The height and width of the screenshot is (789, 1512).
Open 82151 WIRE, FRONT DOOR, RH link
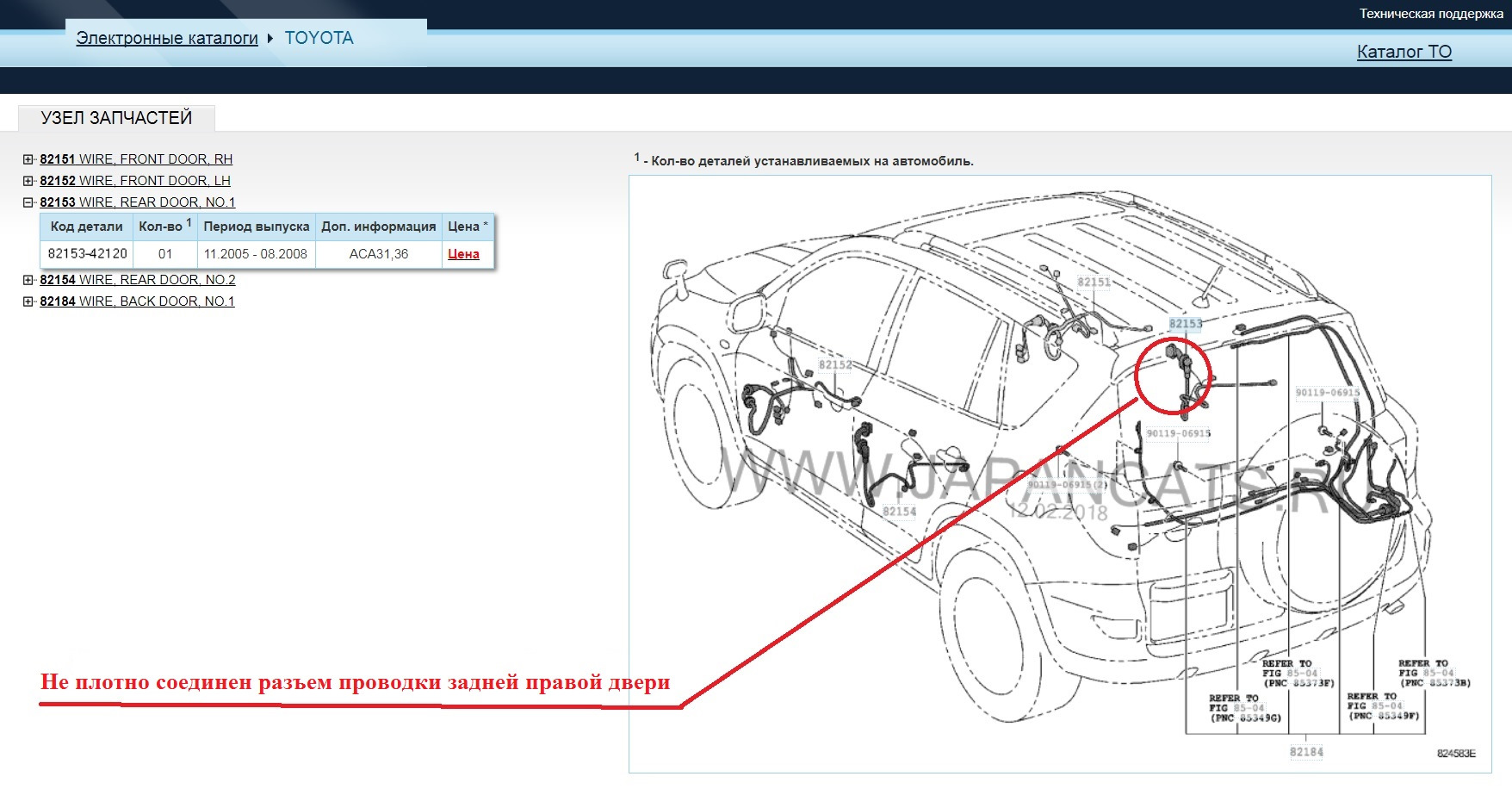(136, 159)
